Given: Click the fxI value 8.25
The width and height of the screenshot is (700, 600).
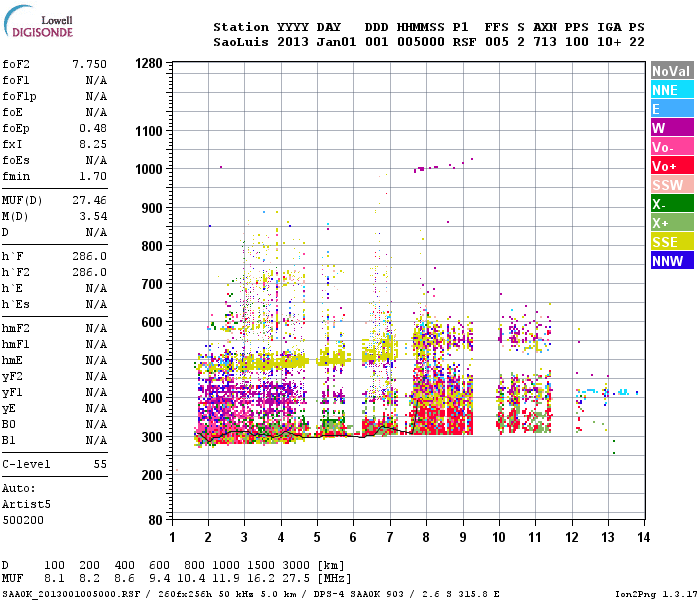Looking at the screenshot, I should tap(93, 144).
